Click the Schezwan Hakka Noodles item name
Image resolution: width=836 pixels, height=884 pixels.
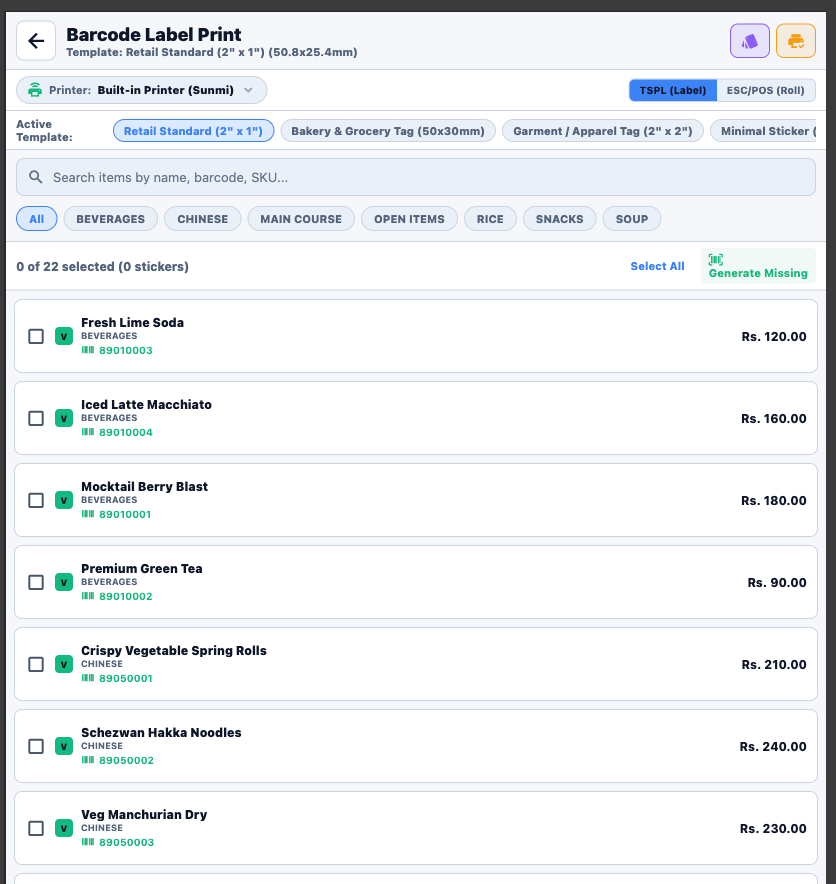coord(161,732)
